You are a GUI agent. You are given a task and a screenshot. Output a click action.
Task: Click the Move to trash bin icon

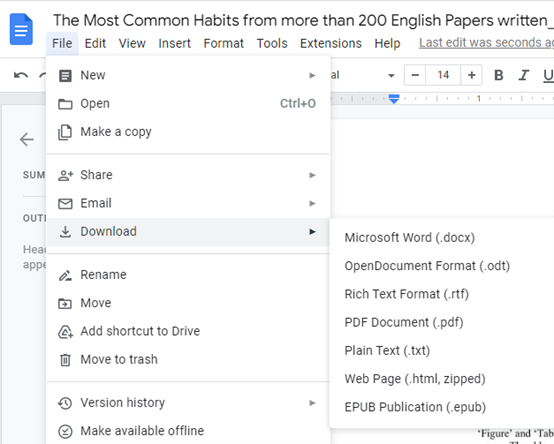pyautogui.click(x=65, y=360)
